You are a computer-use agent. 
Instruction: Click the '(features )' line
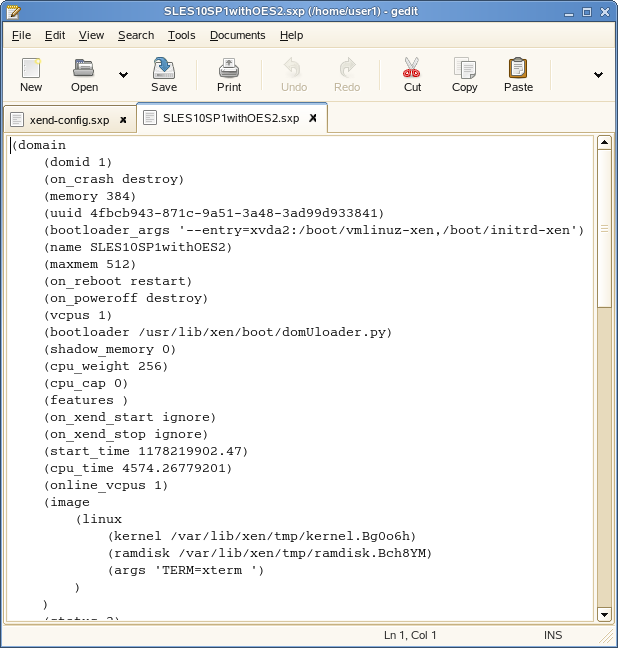[x=86, y=400]
